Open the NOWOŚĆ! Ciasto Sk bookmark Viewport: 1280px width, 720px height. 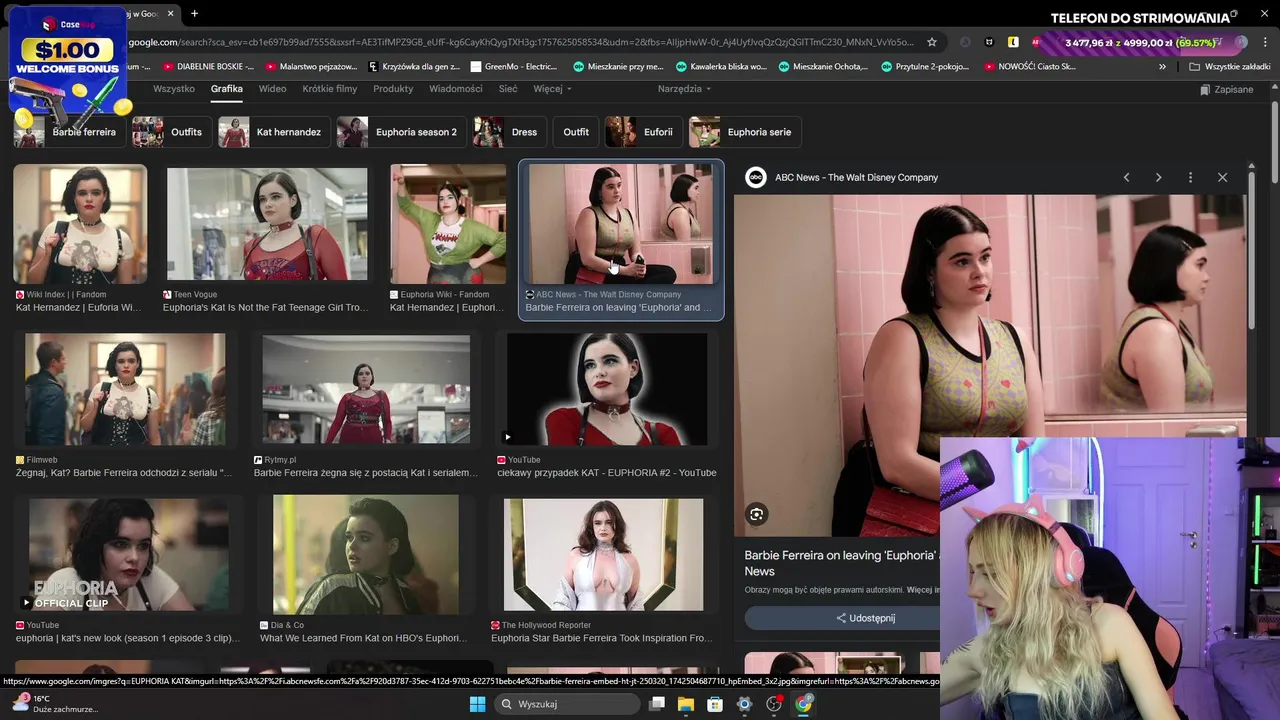point(1030,67)
